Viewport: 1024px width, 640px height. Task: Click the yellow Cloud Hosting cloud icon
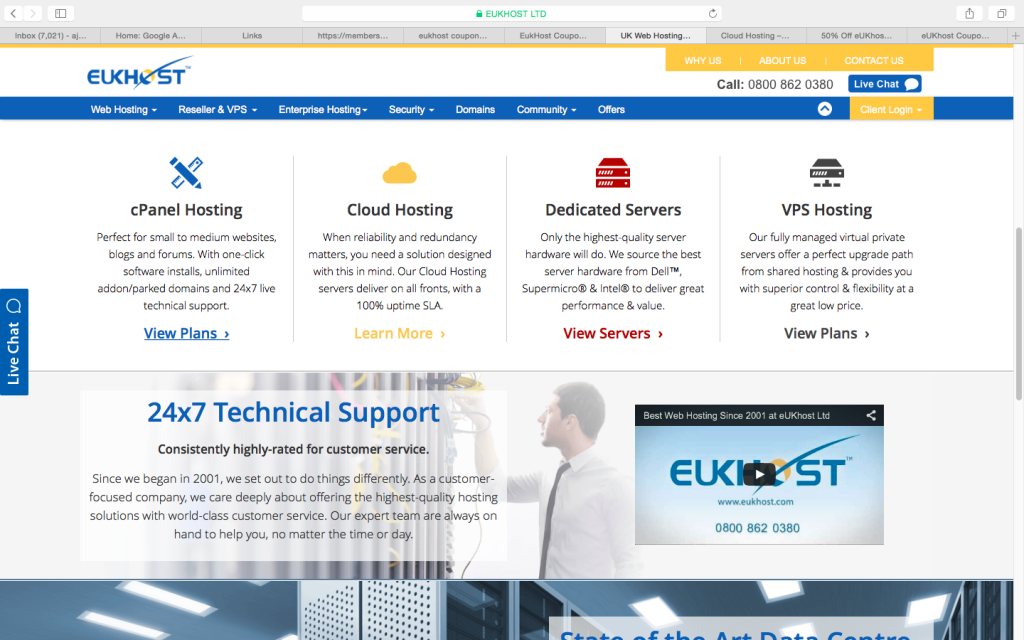[x=399, y=173]
